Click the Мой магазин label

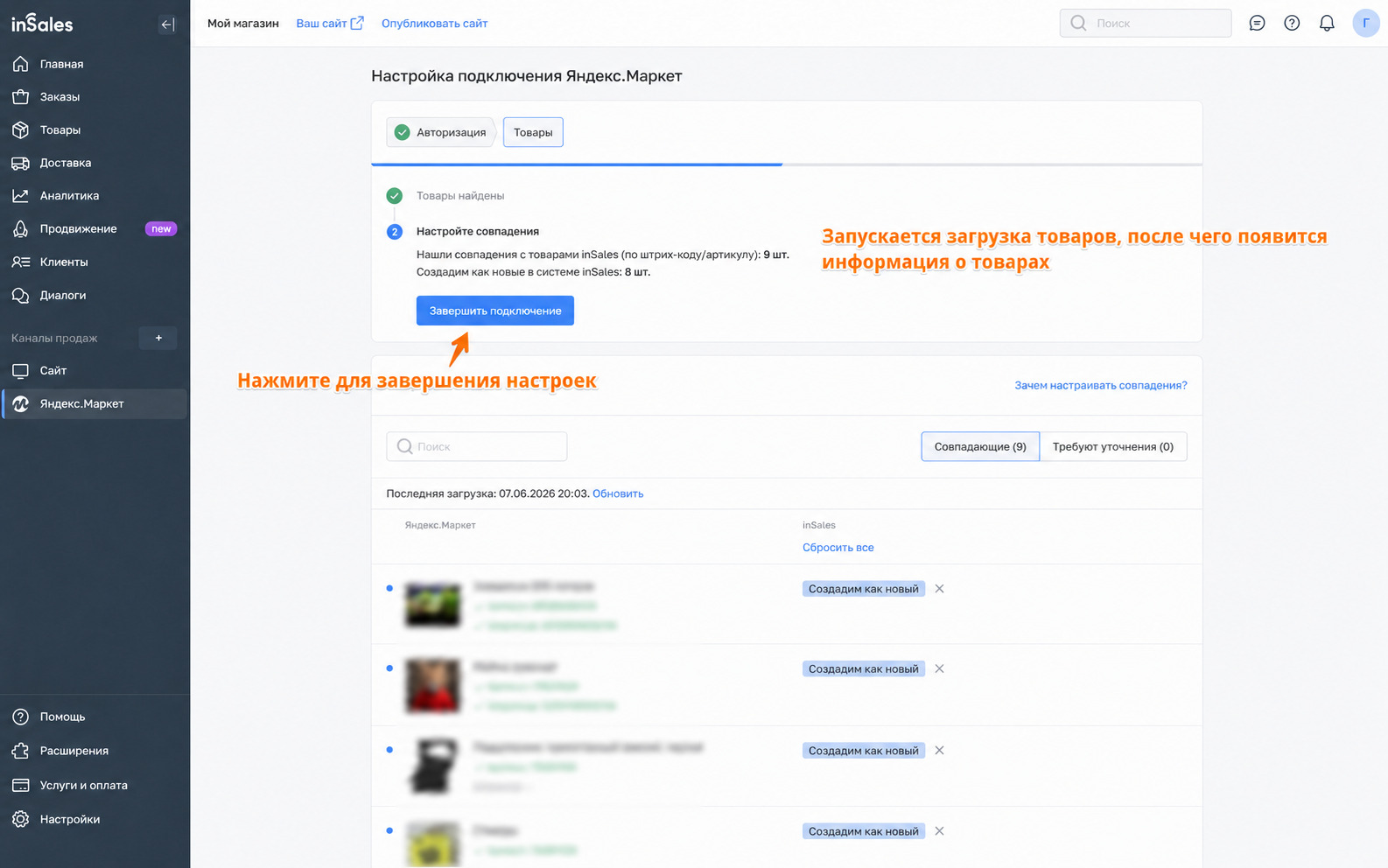pyautogui.click(x=243, y=24)
